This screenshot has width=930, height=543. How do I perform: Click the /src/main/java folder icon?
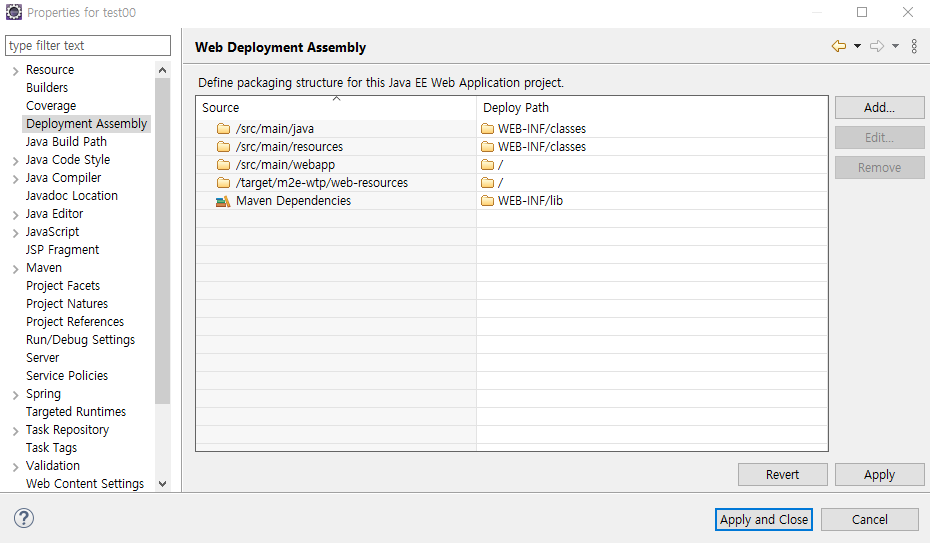[223, 129]
